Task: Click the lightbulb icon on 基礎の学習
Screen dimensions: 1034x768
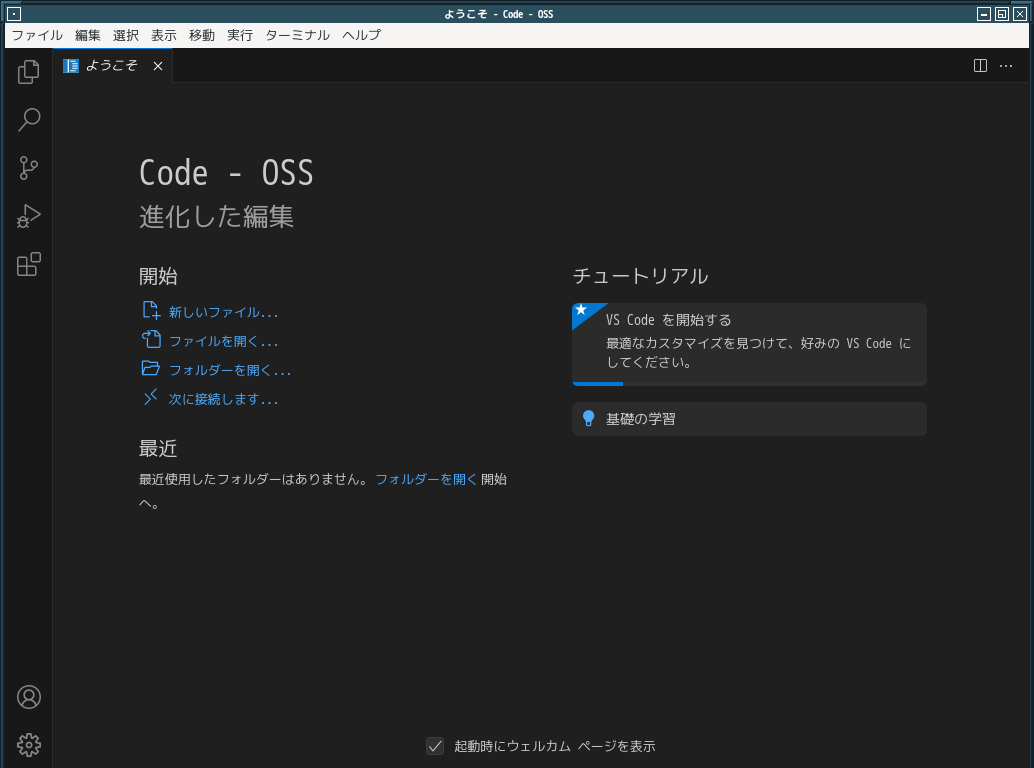Action: (x=589, y=419)
